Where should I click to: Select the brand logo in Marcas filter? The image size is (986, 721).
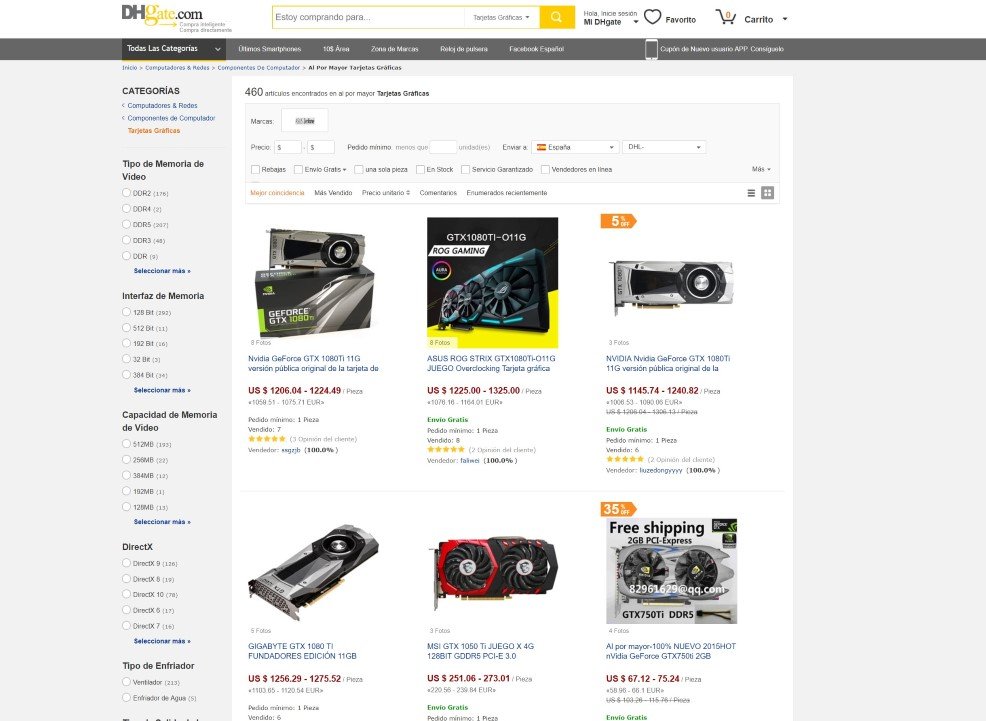pos(304,121)
